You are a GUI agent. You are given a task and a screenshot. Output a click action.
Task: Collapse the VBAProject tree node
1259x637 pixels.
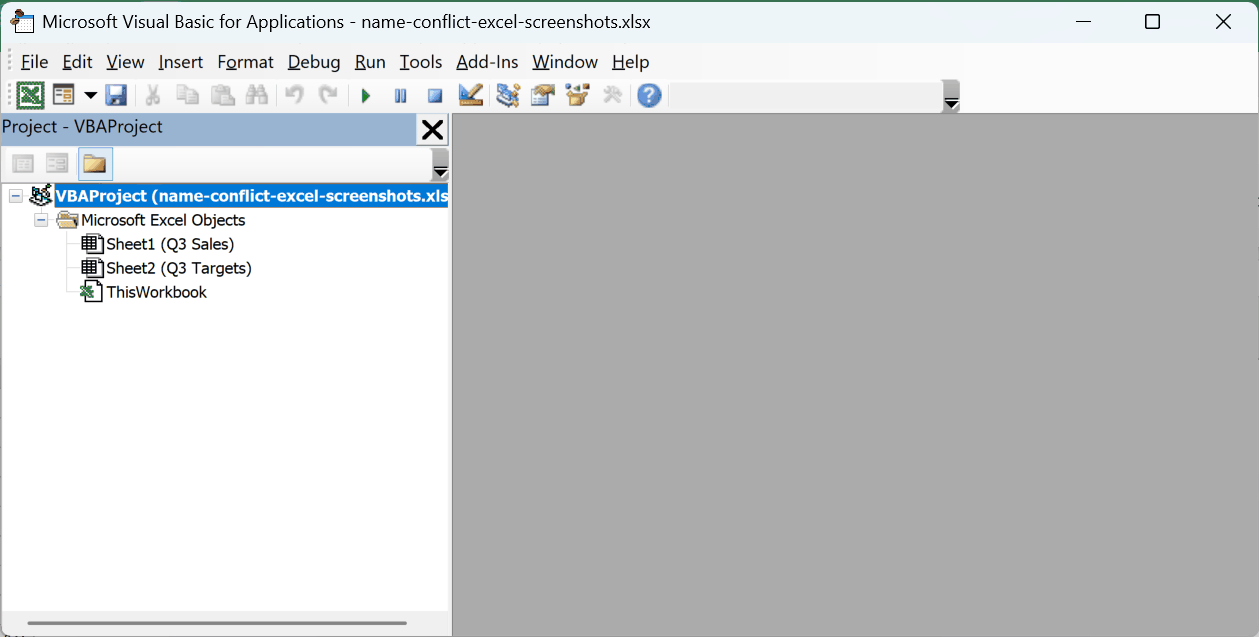click(16, 196)
